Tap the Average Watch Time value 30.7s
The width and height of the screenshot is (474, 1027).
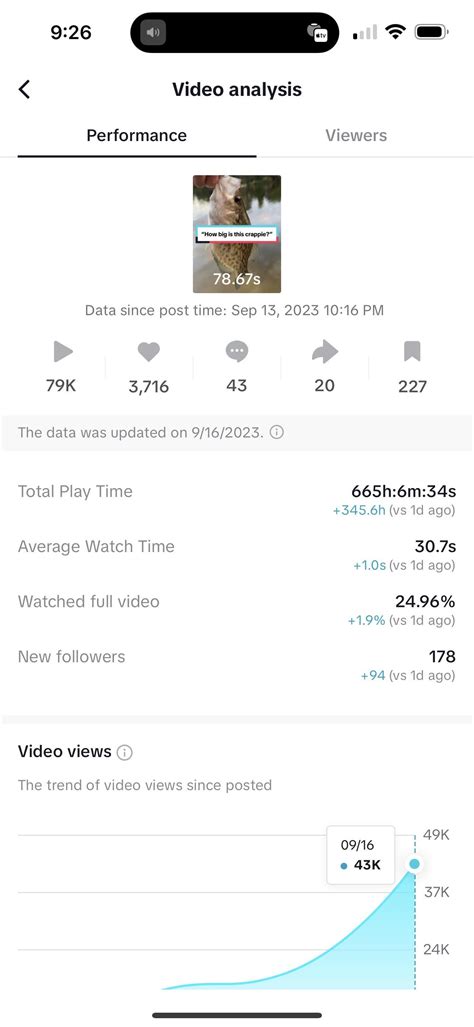[435, 546]
